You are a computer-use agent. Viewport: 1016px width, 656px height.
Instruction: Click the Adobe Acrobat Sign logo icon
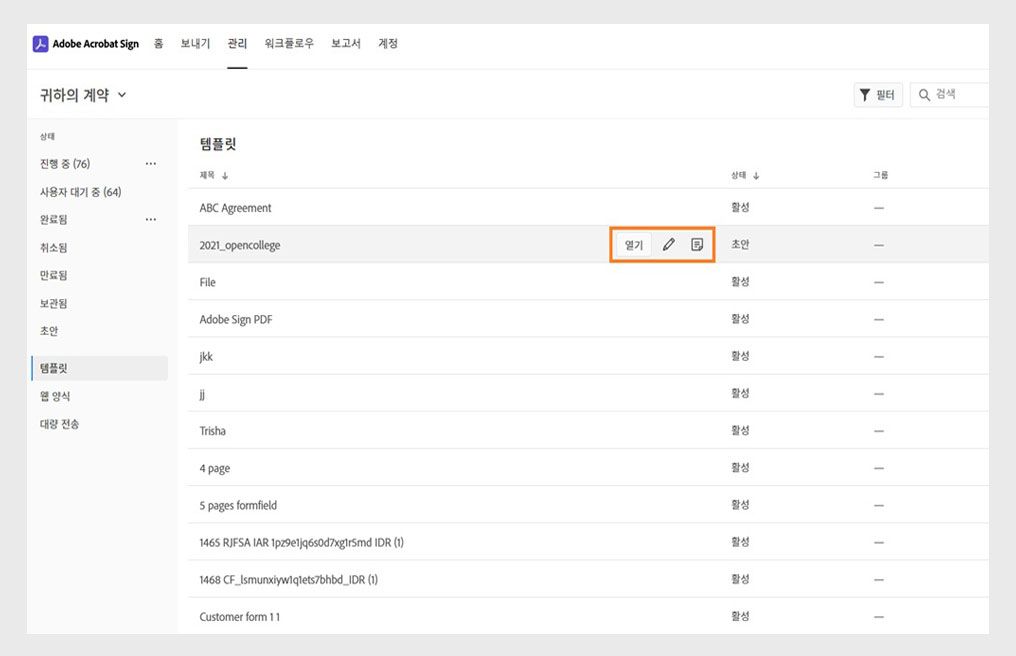click(40, 43)
